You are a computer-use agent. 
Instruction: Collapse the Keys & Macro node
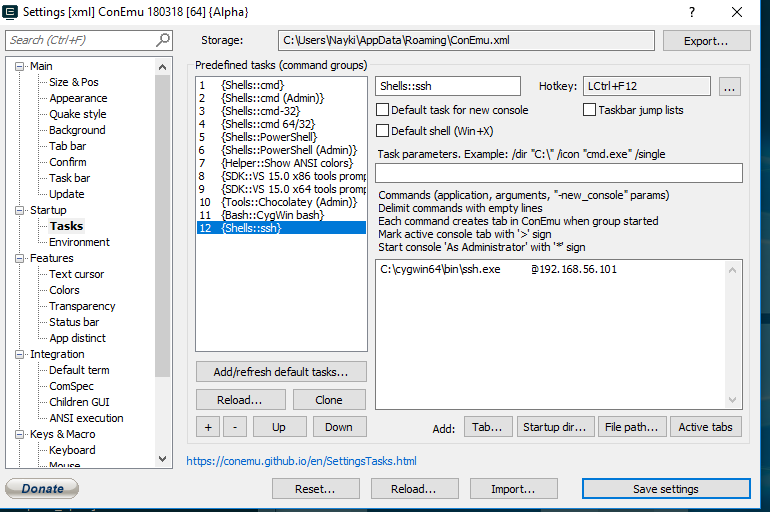coord(19,434)
